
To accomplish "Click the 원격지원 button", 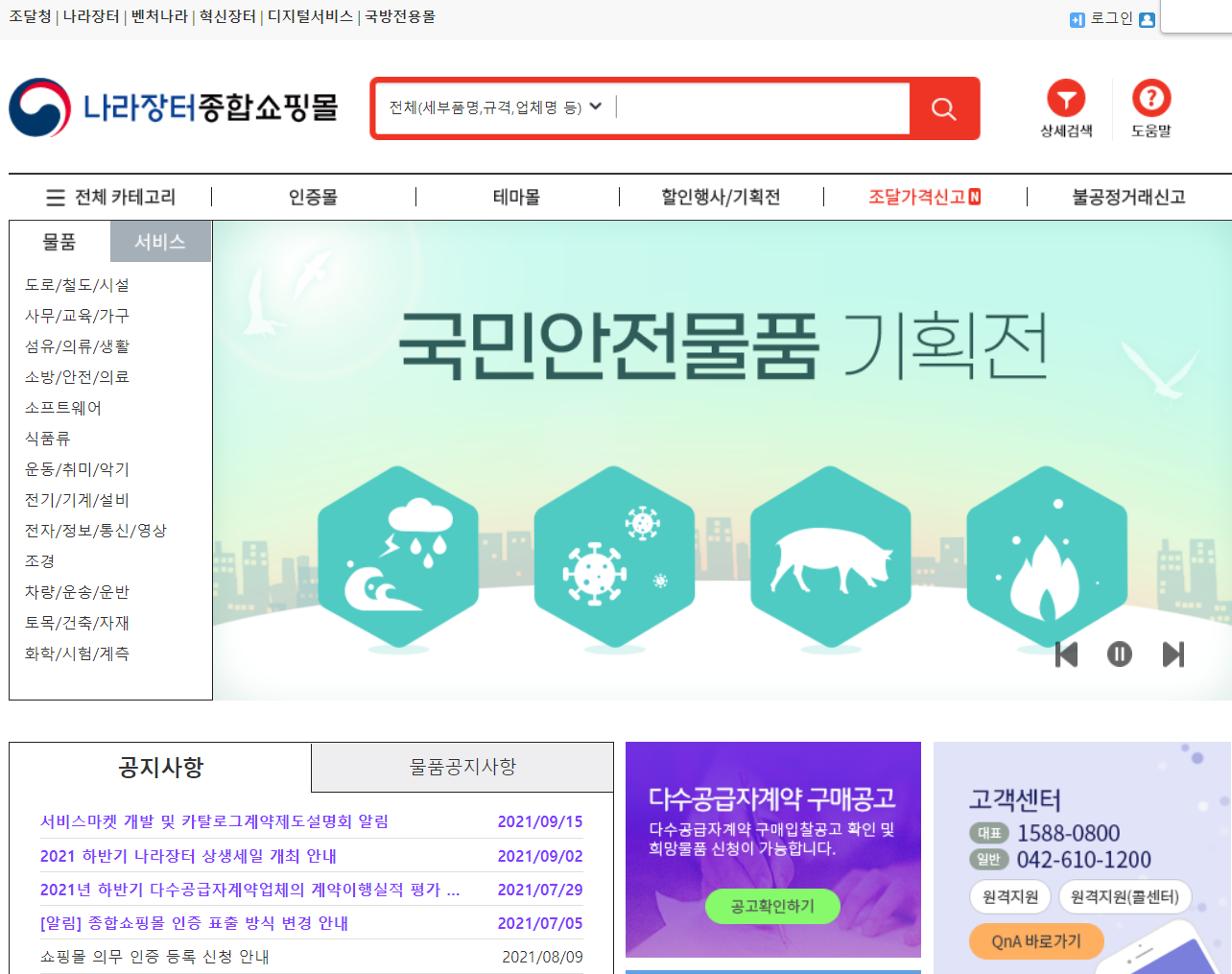I will point(1010,896).
